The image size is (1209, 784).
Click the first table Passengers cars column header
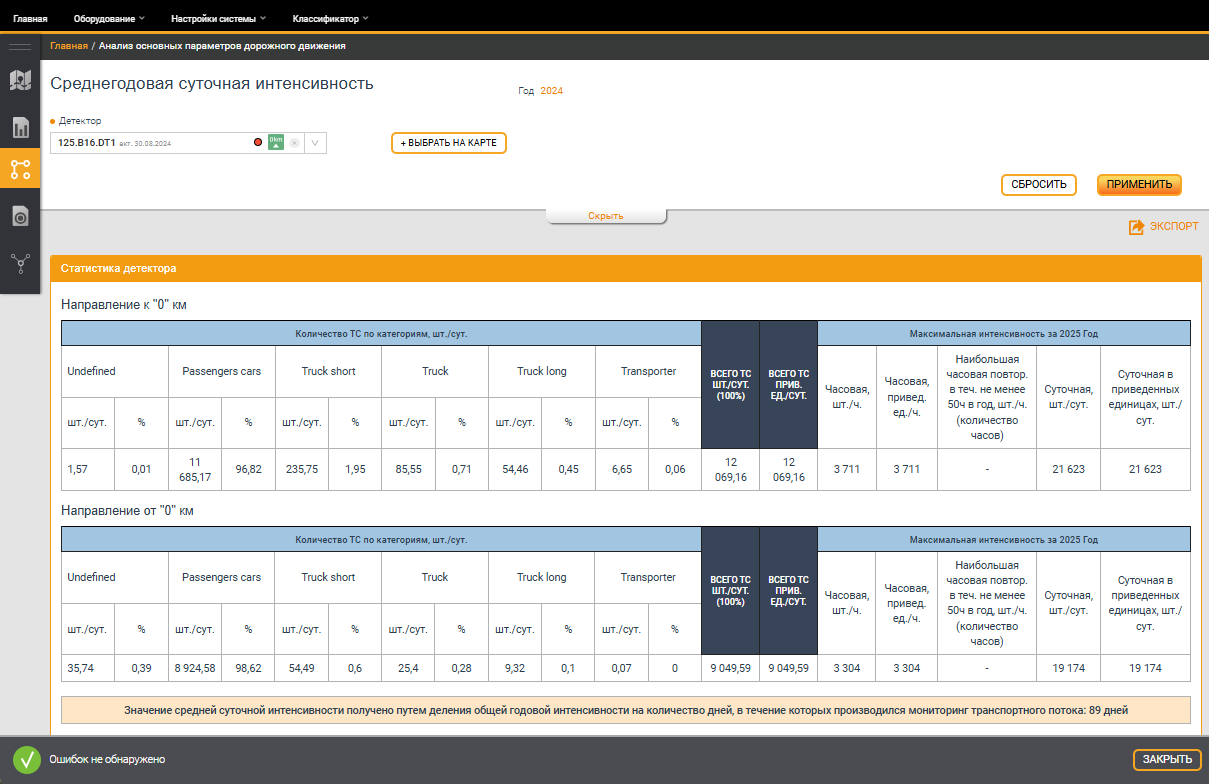pyautogui.click(x=222, y=371)
